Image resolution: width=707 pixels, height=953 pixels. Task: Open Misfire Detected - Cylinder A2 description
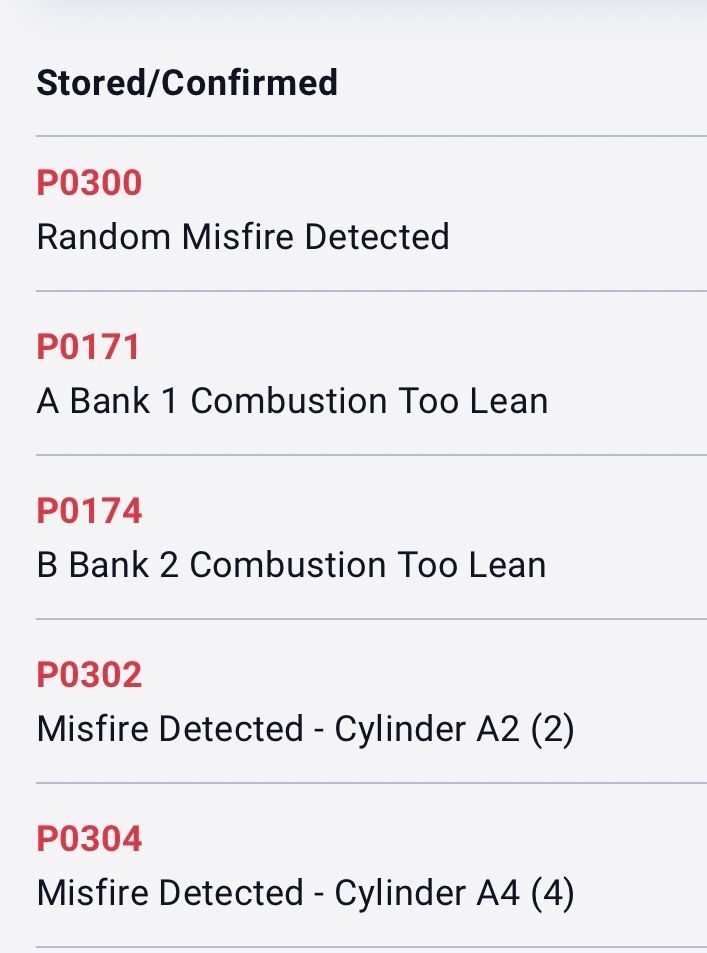(x=305, y=729)
